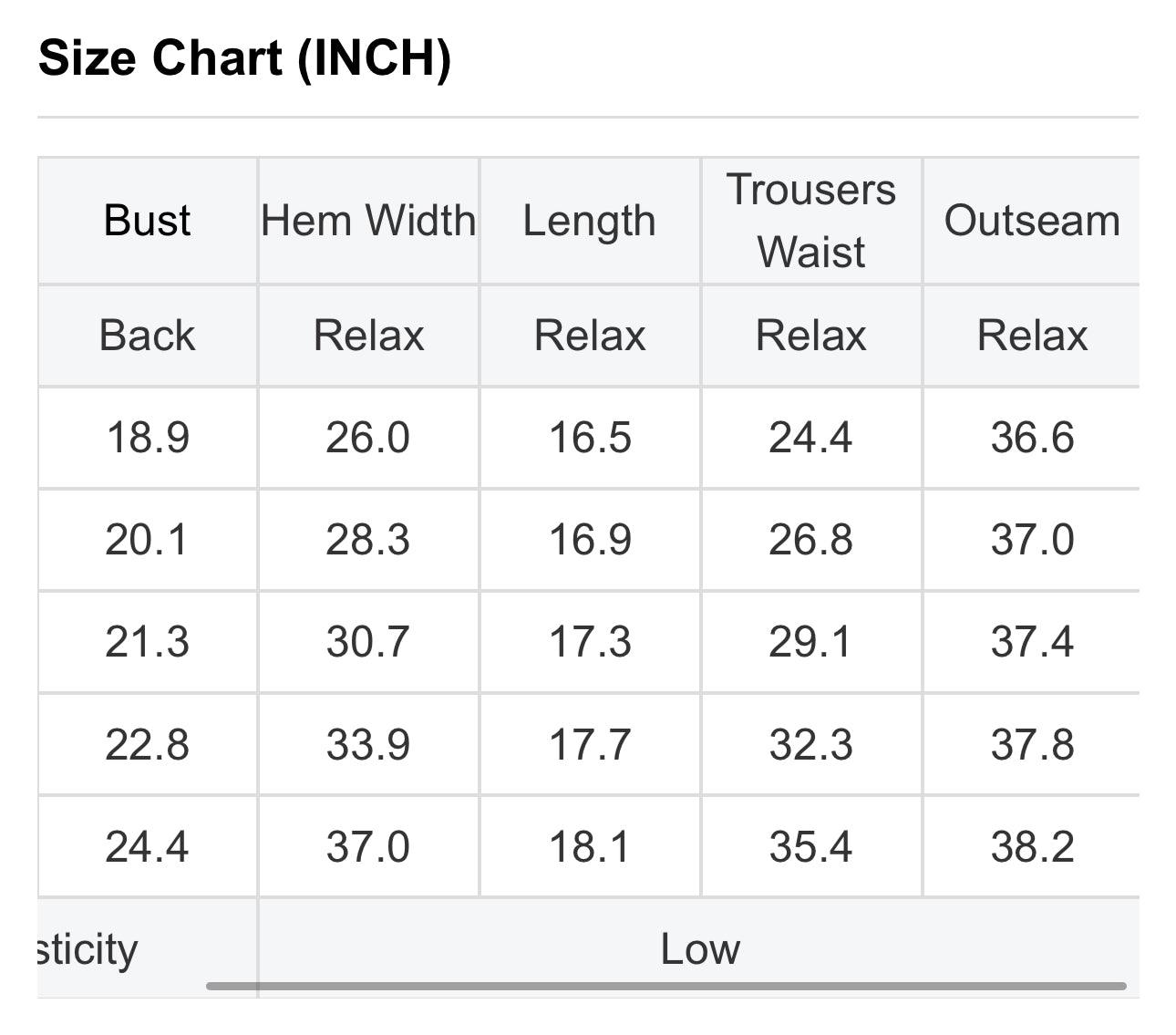Select the 38.2 outseam value
Screen dimensions: 1176x1035
[1032, 847]
